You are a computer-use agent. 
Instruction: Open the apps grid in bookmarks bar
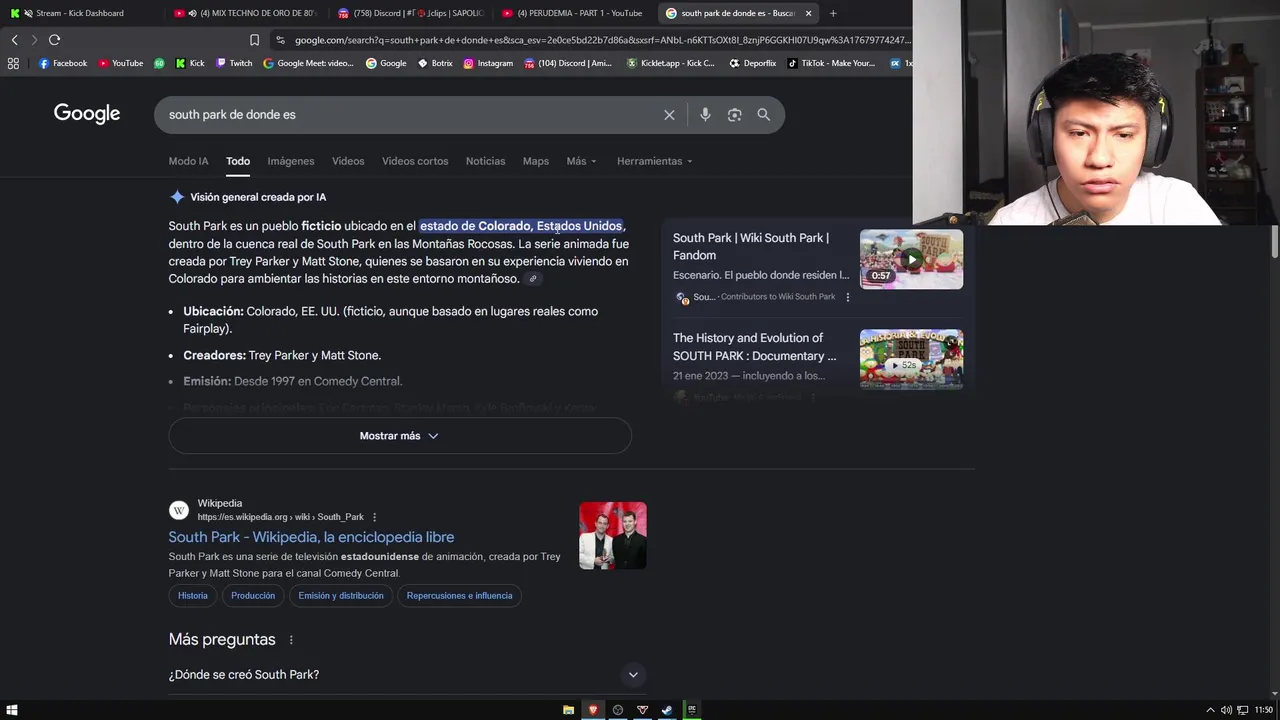pos(13,63)
